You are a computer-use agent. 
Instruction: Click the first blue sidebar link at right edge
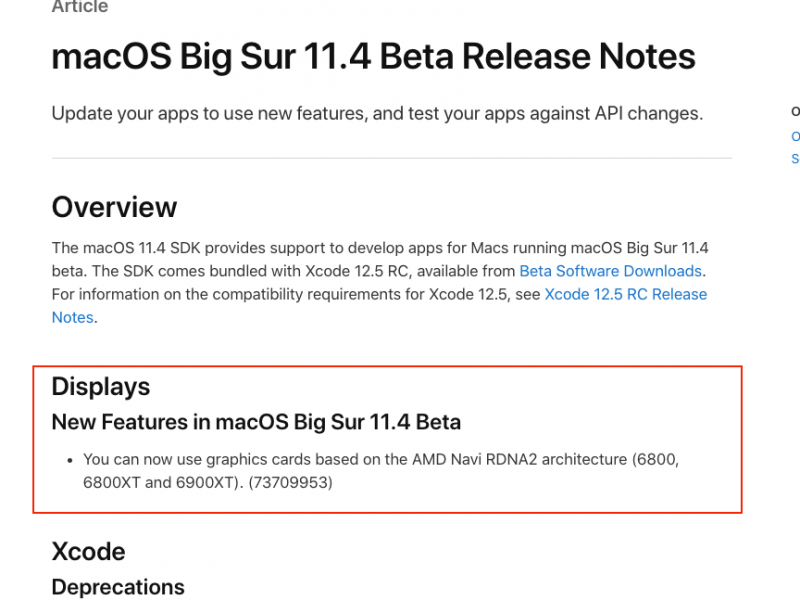tap(795, 136)
